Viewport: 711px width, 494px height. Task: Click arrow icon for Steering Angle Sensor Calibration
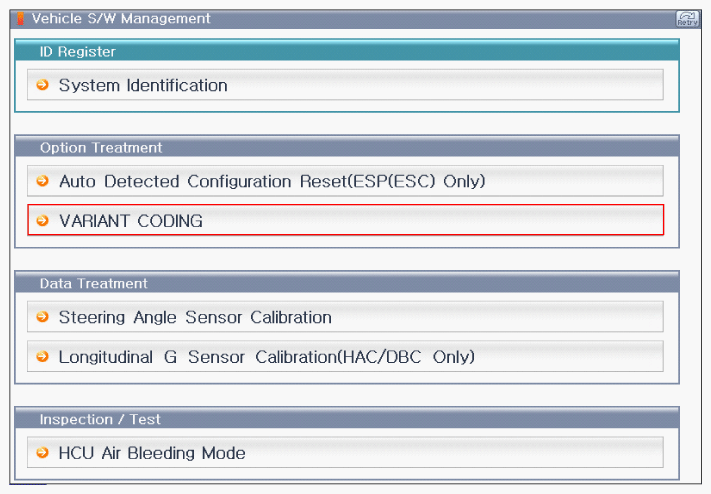click(x=42, y=317)
